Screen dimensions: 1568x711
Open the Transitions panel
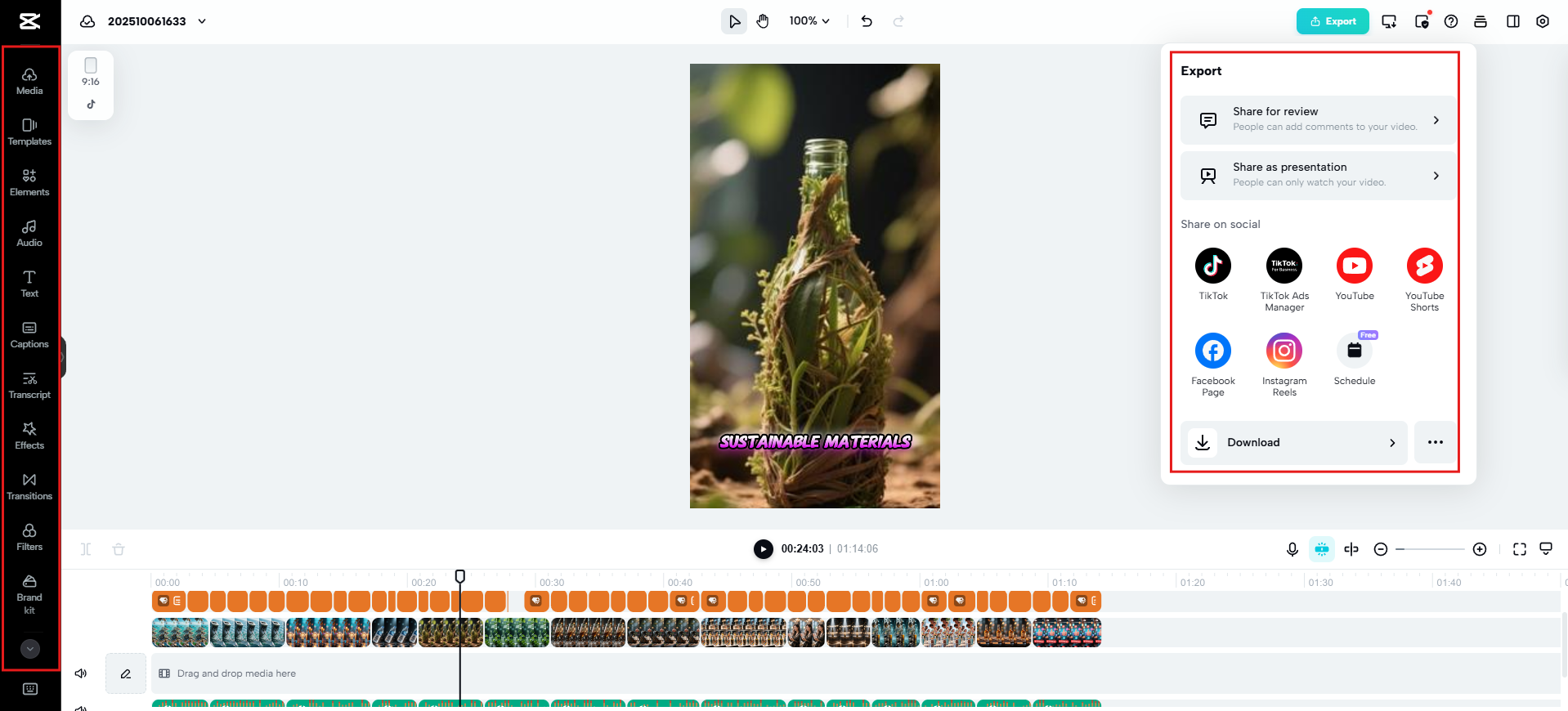29,486
